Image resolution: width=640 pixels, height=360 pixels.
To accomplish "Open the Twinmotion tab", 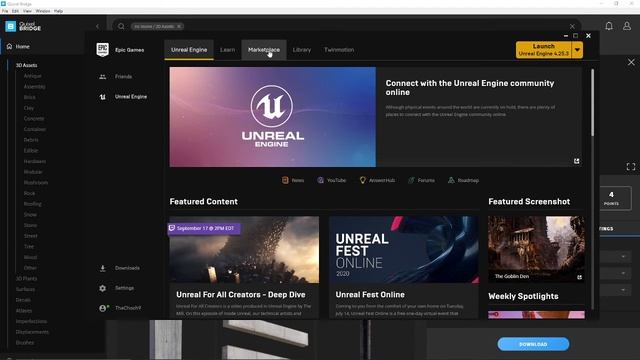I will coord(339,50).
